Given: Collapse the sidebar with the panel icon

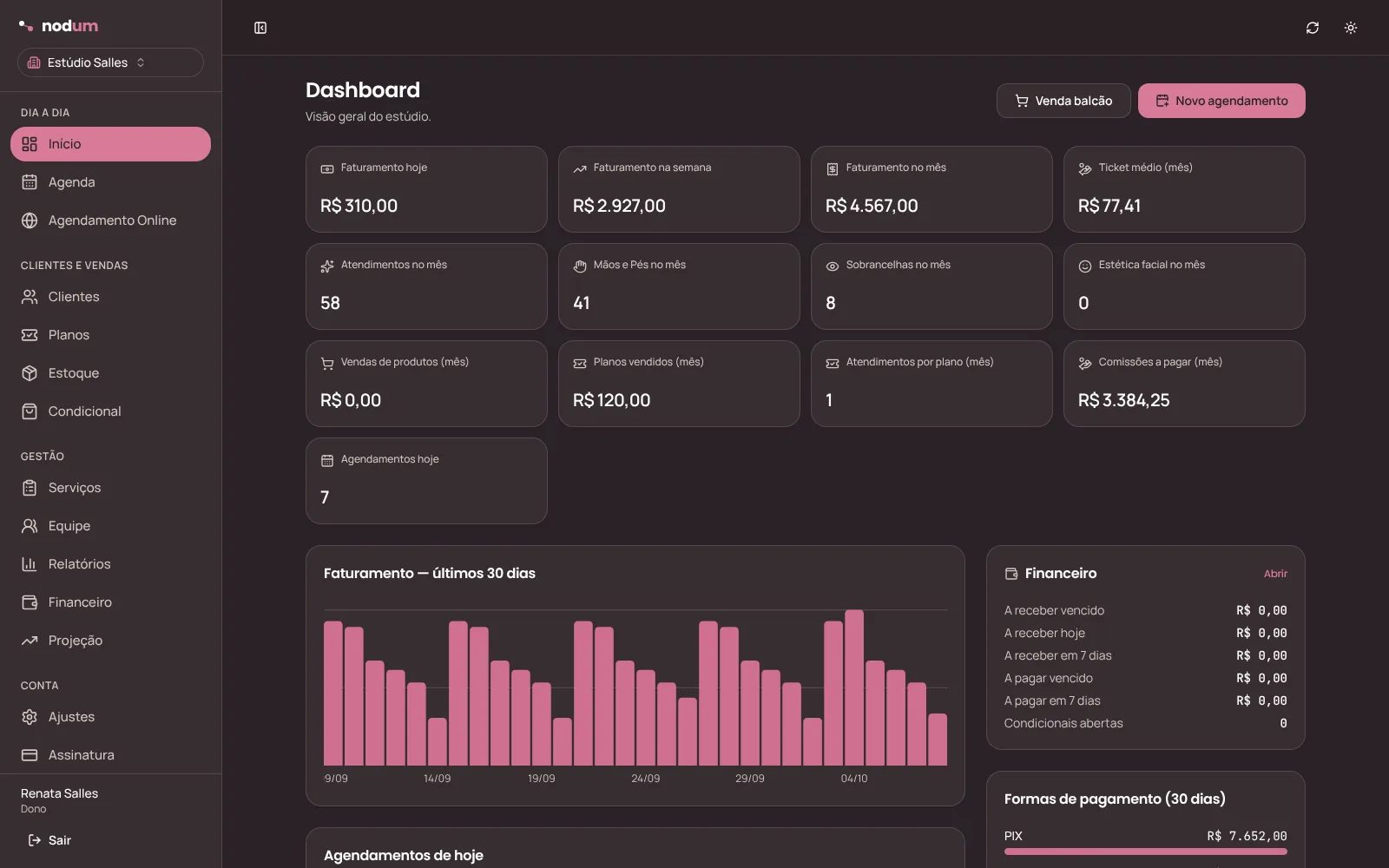Looking at the screenshot, I should coord(260,28).
